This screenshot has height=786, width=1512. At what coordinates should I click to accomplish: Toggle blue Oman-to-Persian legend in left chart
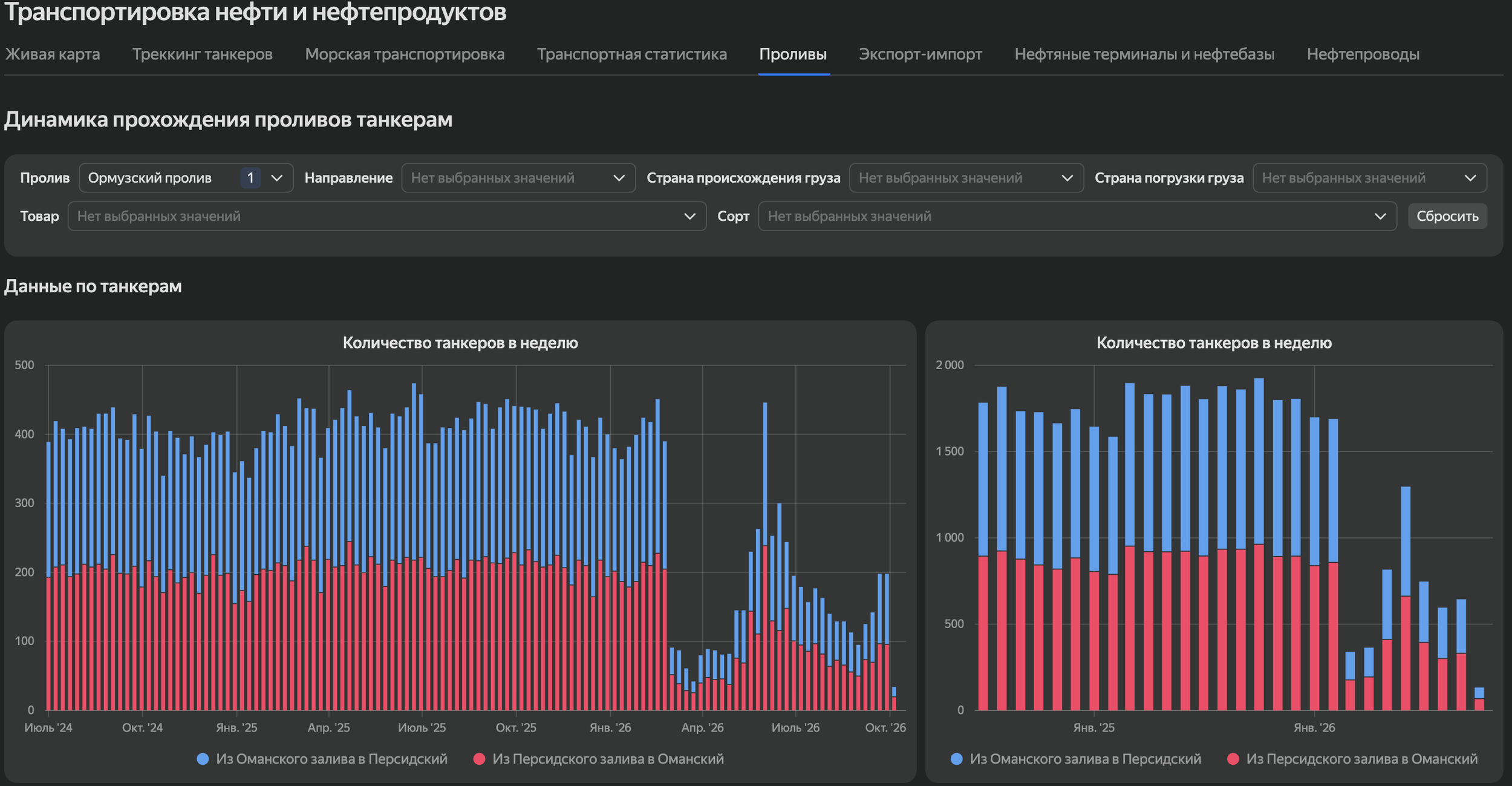[x=322, y=759]
